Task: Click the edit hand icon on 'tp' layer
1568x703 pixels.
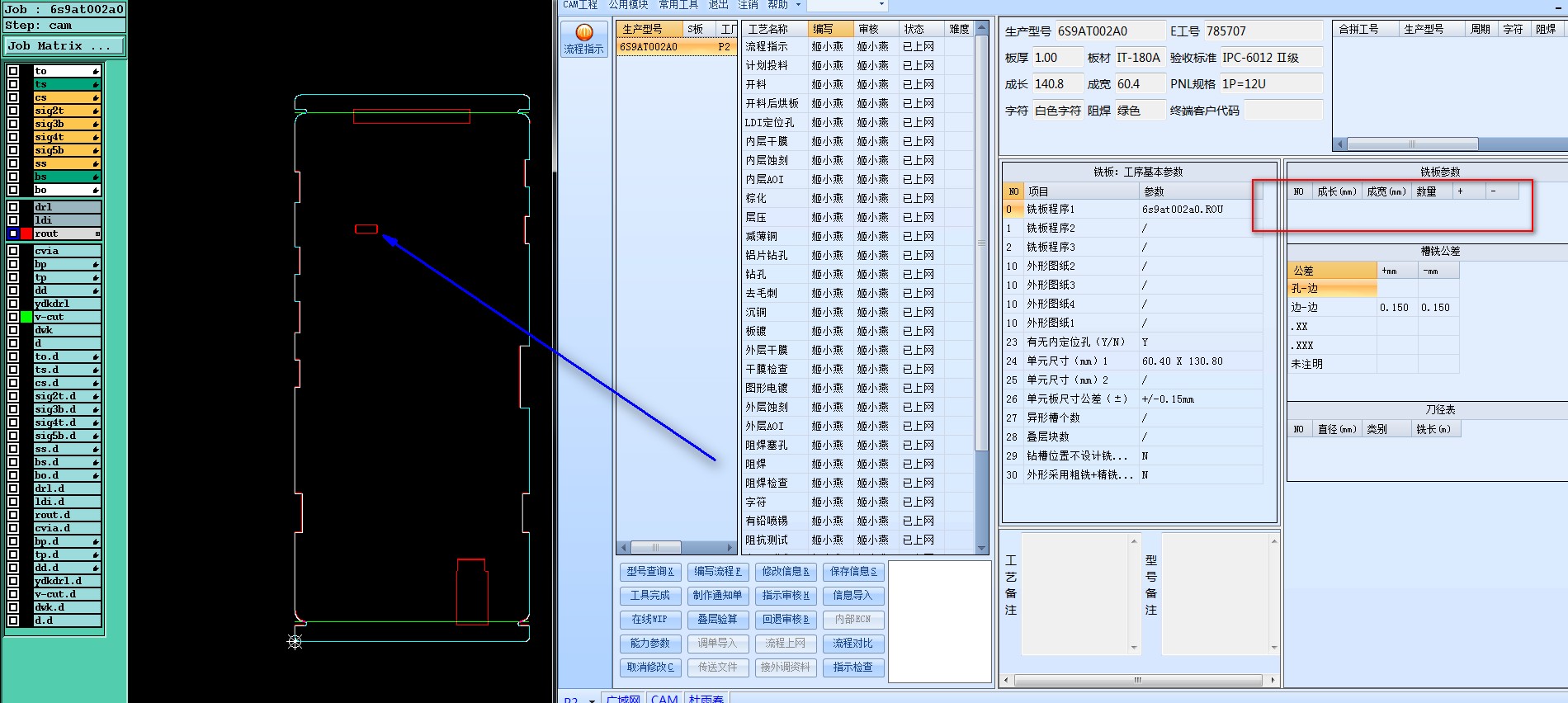Action: point(96,277)
